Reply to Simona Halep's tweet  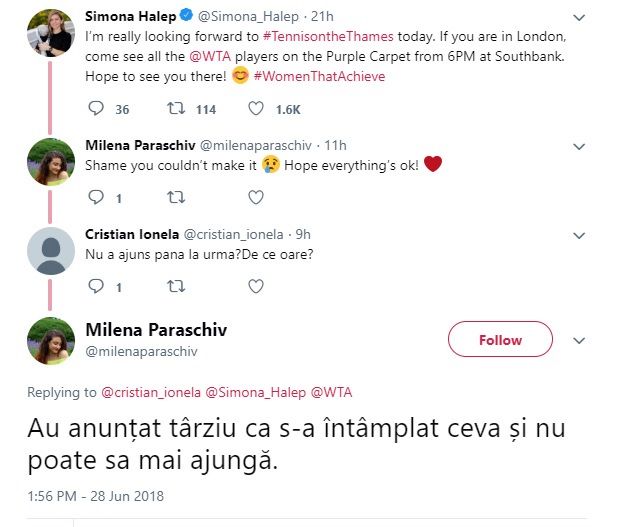point(97,108)
